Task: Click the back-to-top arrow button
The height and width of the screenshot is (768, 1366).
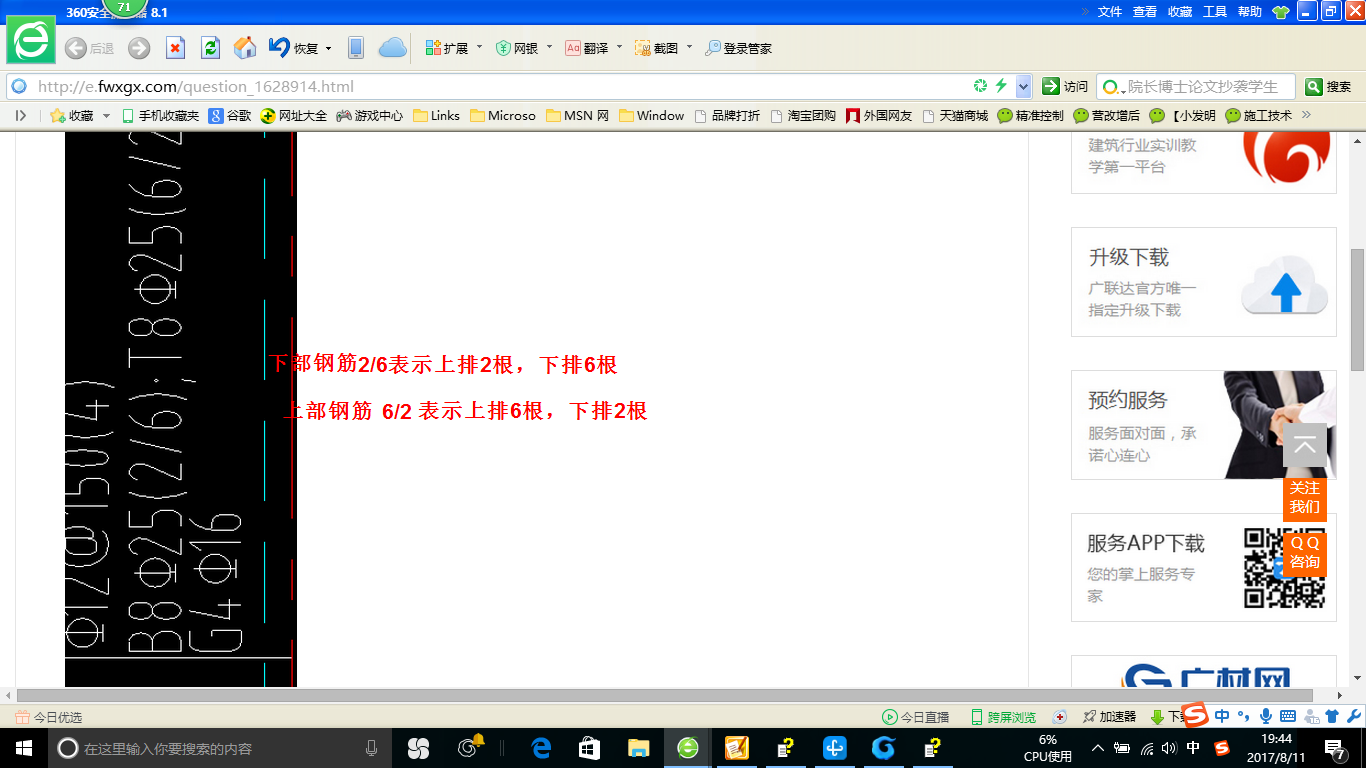Action: point(1305,445)
